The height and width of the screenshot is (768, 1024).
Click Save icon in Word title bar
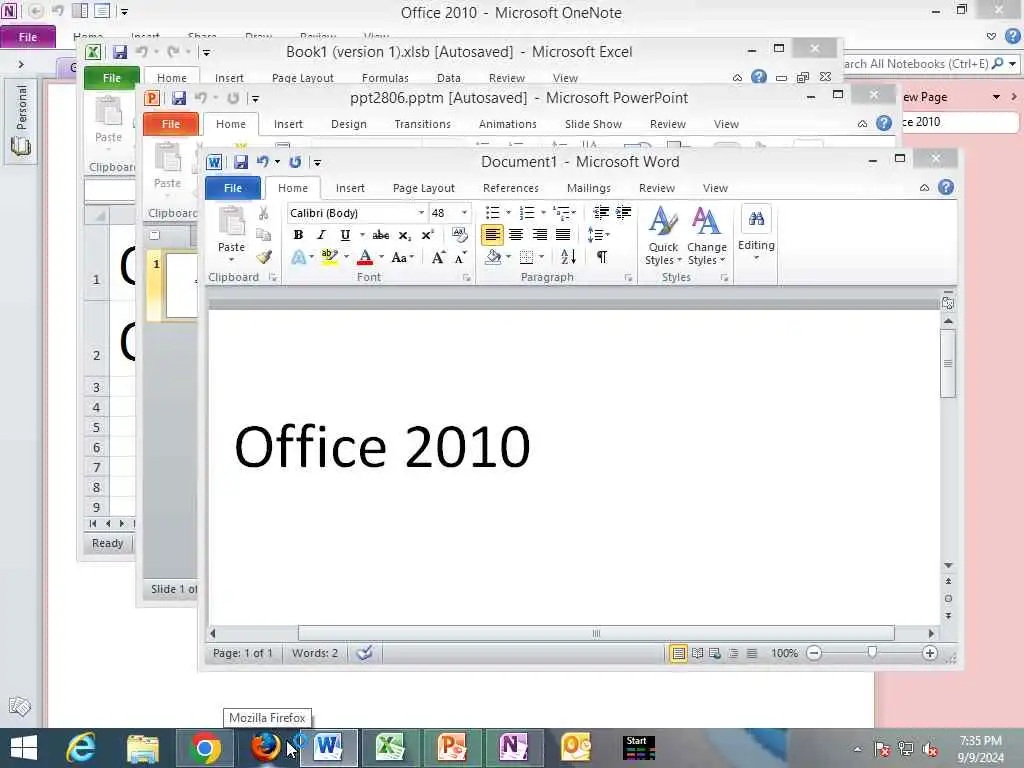241,162
